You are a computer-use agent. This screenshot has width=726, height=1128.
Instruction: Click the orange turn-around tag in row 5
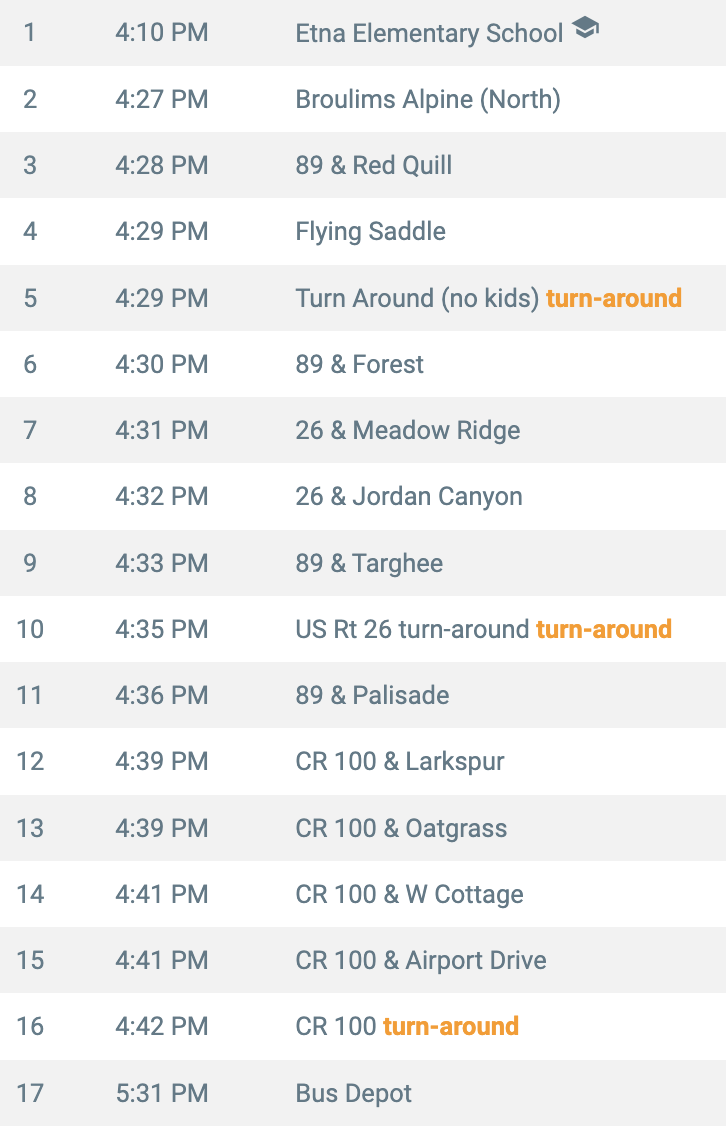[614, 298]
